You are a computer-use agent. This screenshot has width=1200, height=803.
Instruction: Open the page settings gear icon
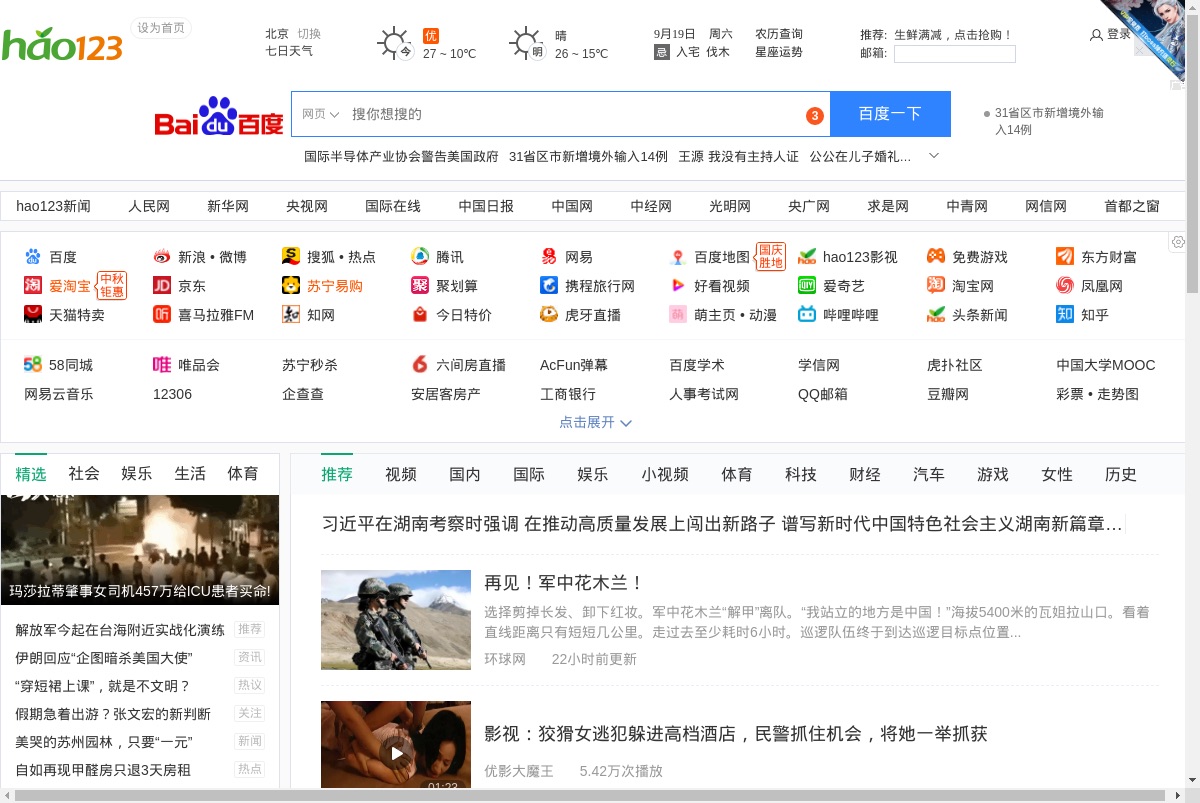tap(1179, 243)
